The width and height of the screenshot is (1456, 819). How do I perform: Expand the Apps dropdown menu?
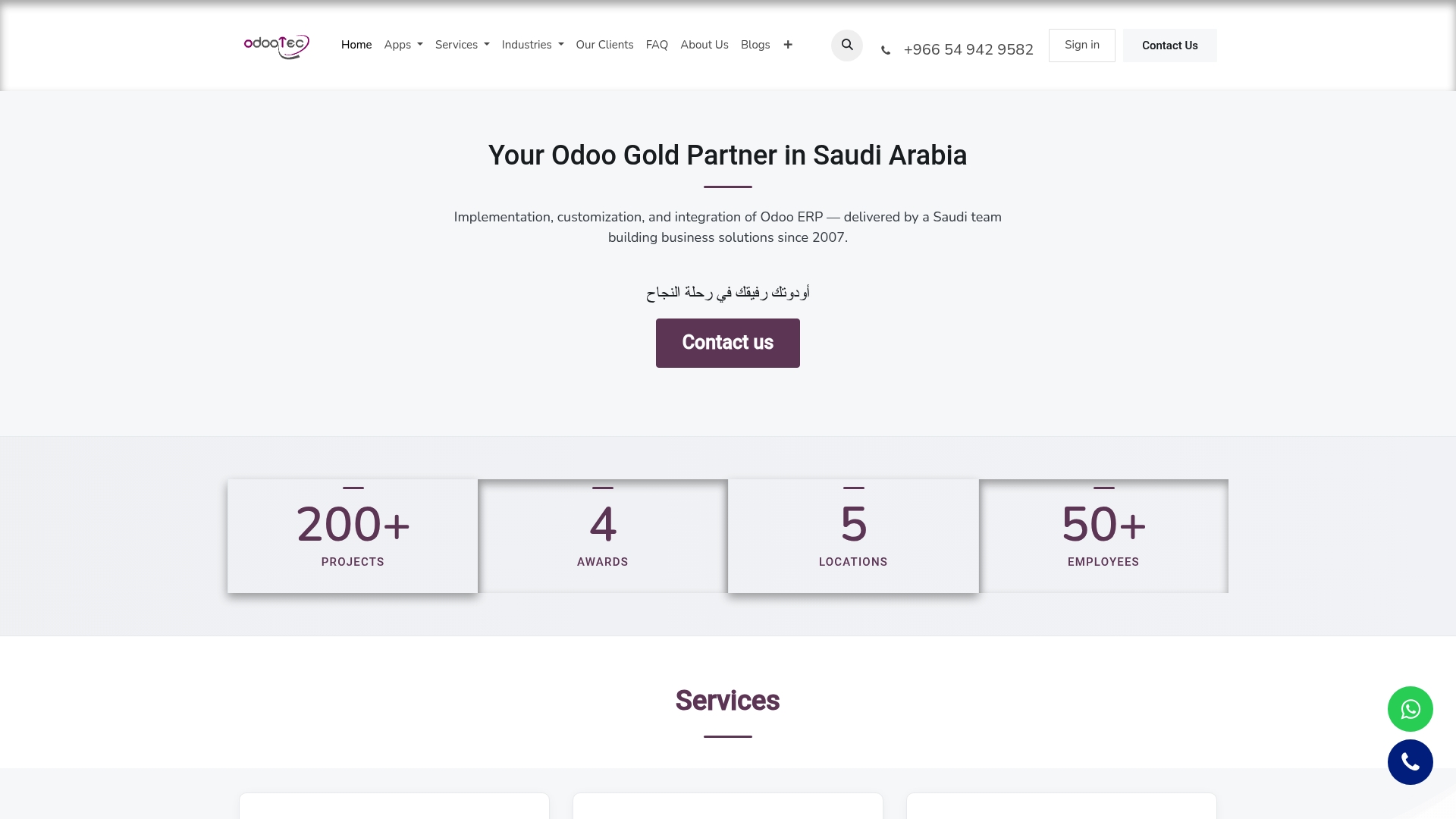click(403, 45)
